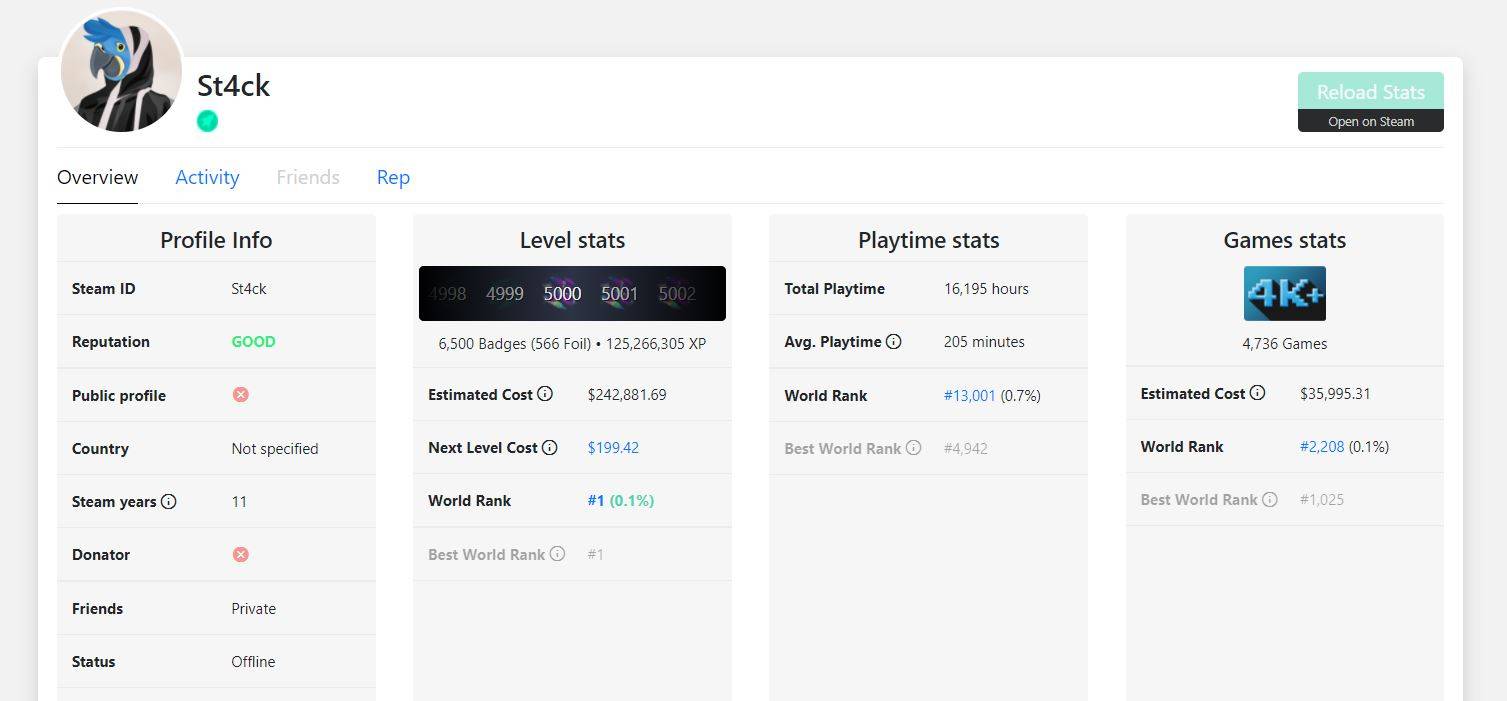
Task: Follow the #13,001 playtime rank link
Action: coord(969,395)
